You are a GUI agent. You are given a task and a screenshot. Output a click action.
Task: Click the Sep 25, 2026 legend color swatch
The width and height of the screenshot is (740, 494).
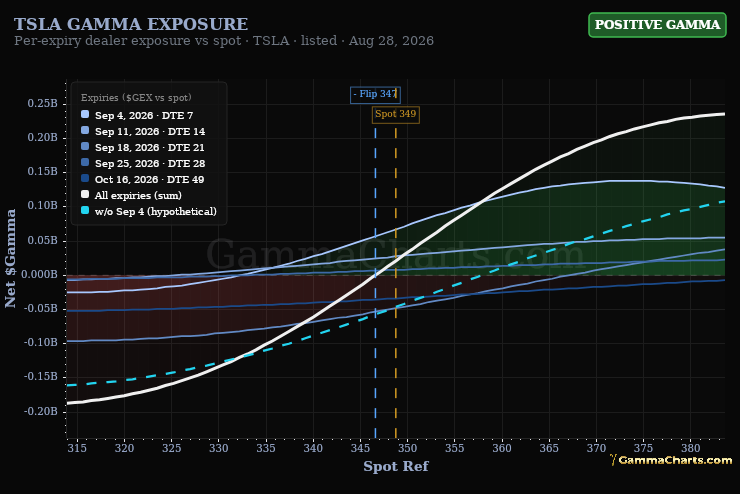(85, 162)
